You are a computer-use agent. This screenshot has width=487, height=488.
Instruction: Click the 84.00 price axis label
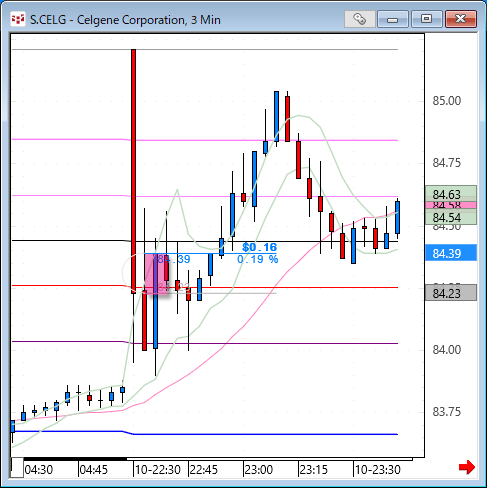(x=447, y=349)
